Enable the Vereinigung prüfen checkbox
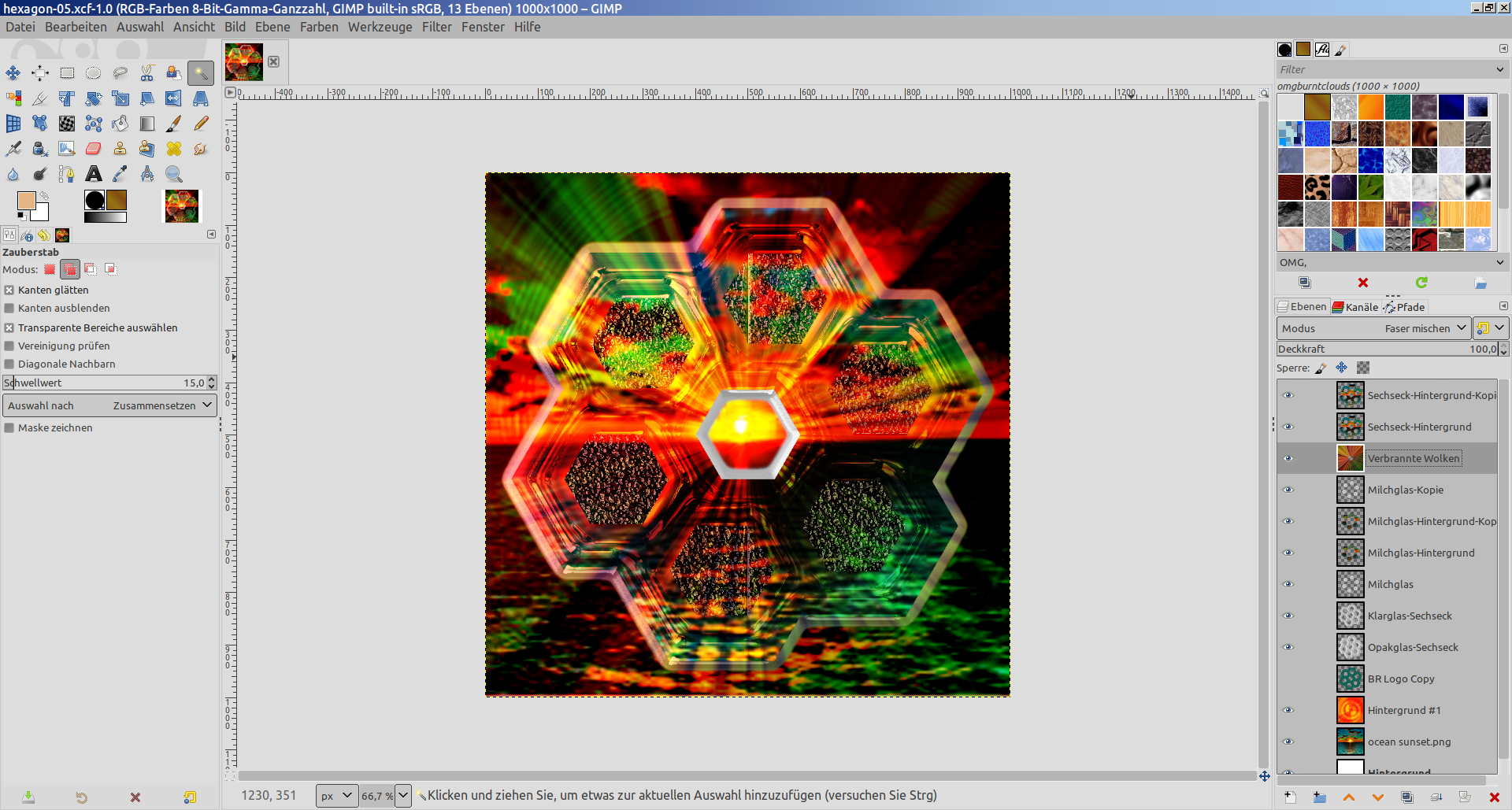 pyautogui.click(x=9, y=346)
